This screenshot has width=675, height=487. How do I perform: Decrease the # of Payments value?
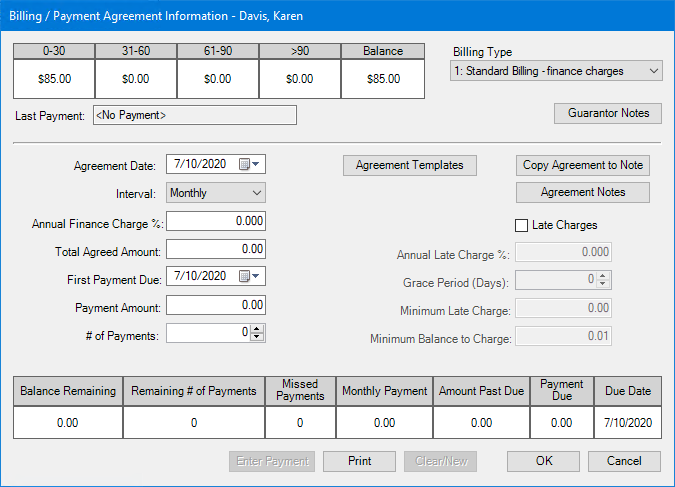pos(257,338)
